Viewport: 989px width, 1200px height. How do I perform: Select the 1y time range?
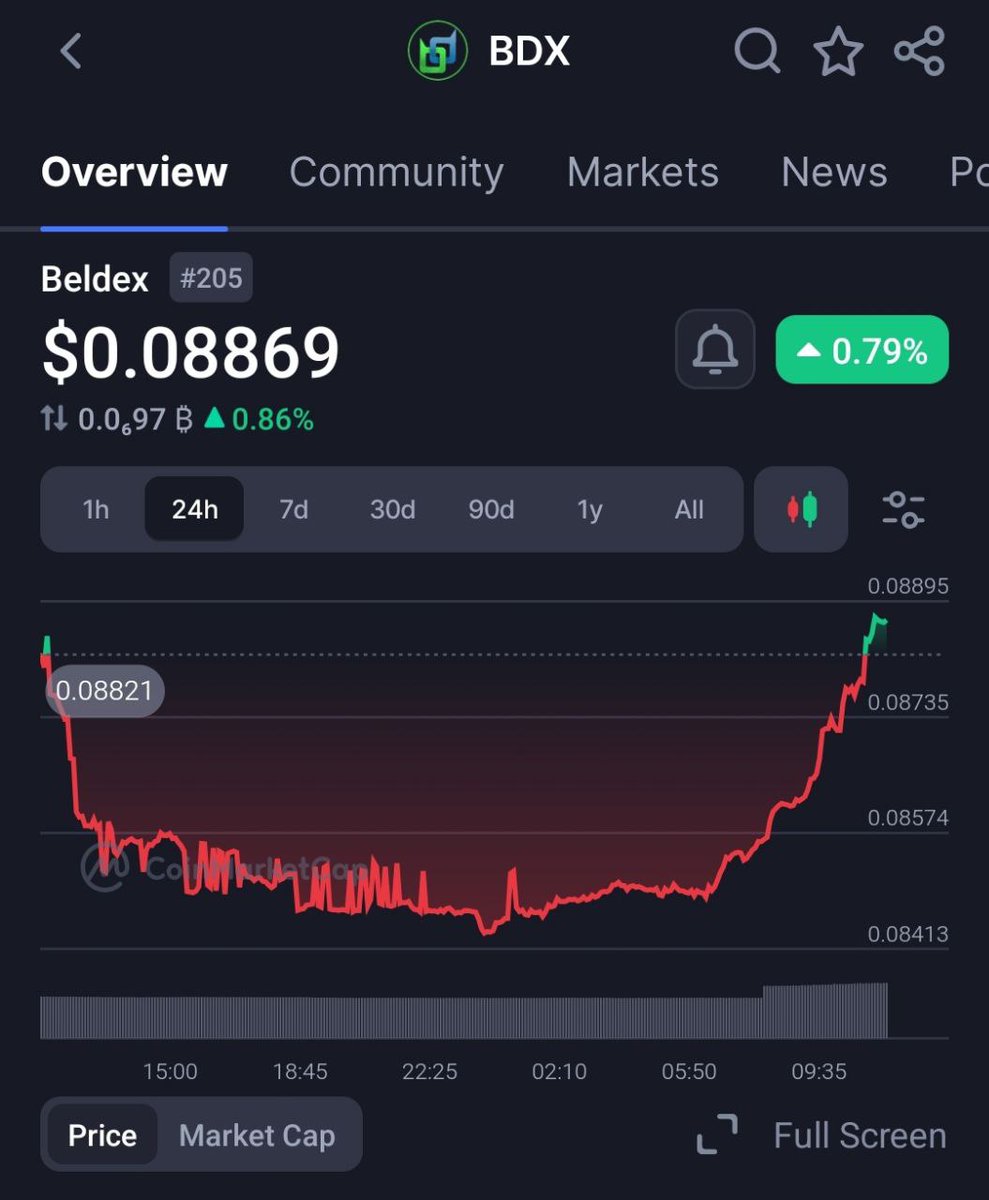point(590,509)
